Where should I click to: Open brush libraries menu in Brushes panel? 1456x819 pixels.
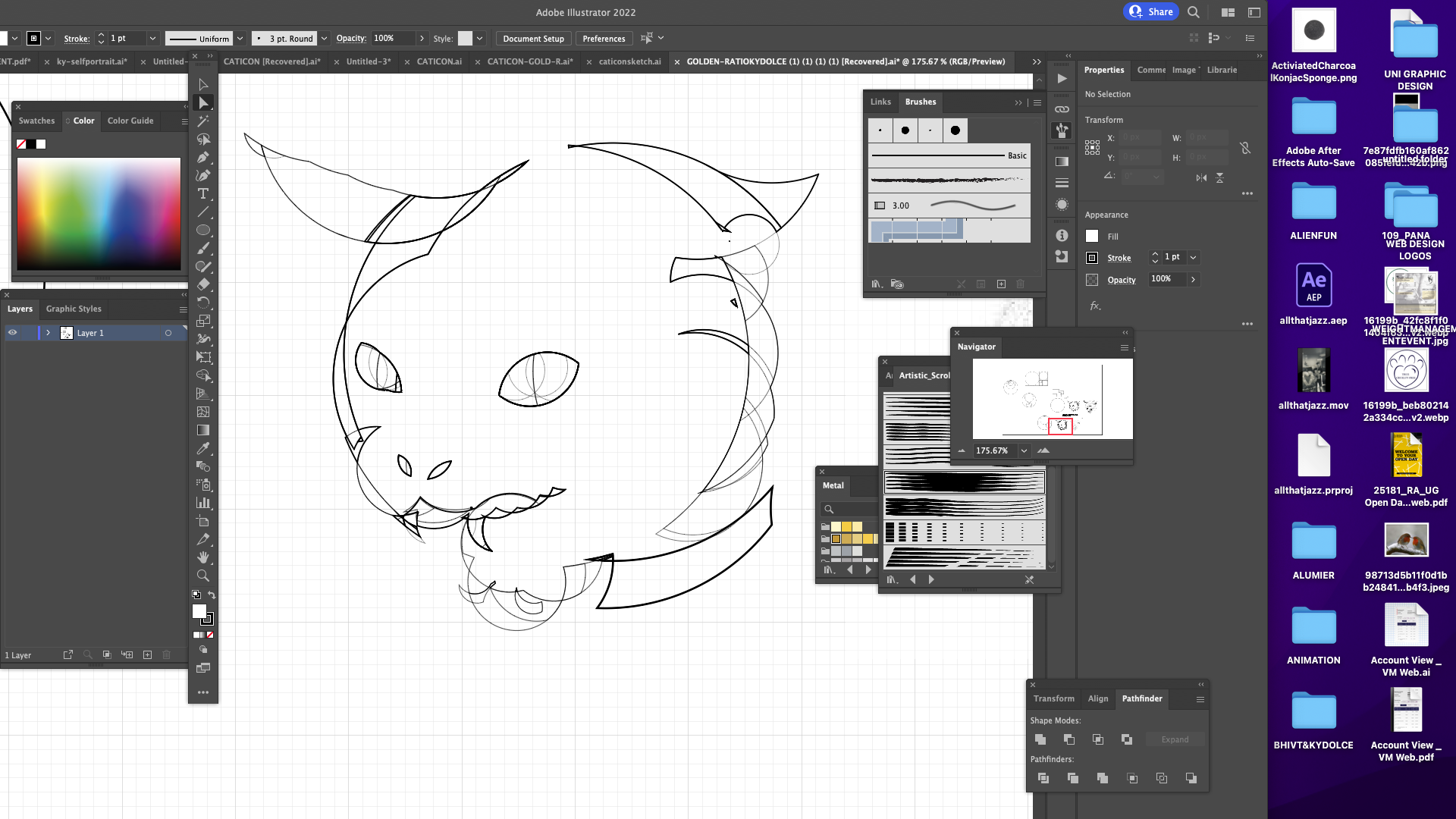(x=877, y=284)
